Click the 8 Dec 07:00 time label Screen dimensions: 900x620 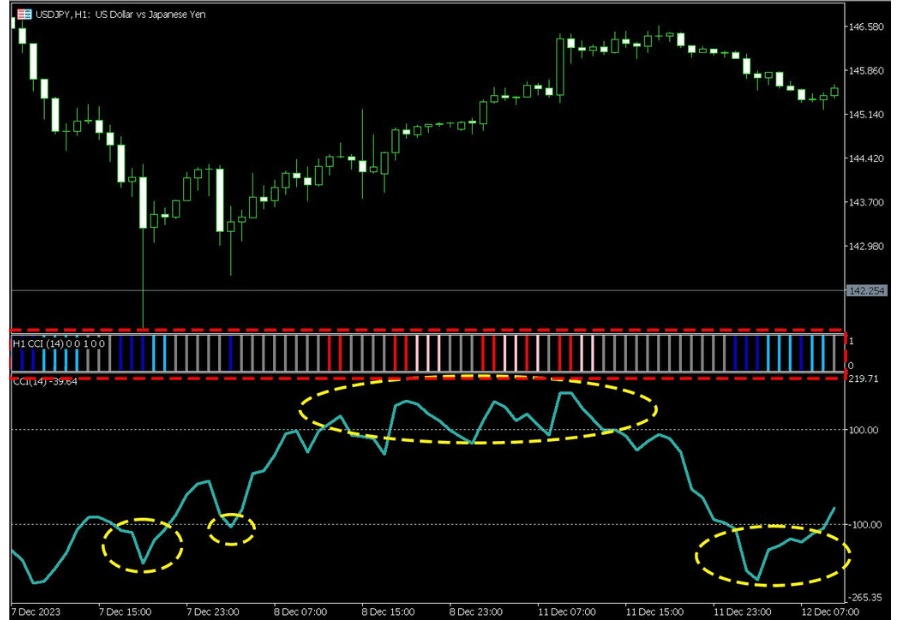click(x=301, y=610)
